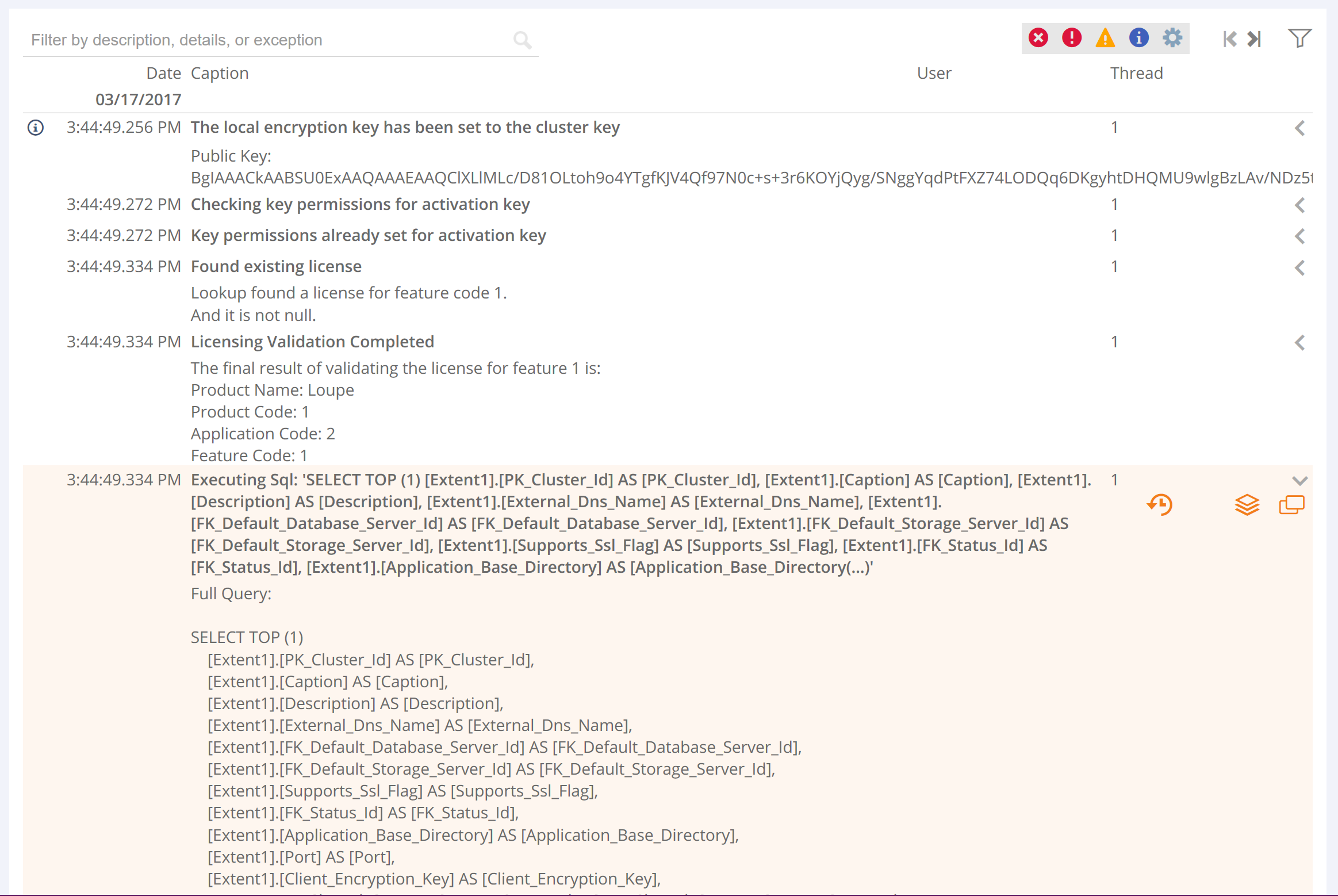
Task: Select the Thread column header
Action: pos(1136,73)
